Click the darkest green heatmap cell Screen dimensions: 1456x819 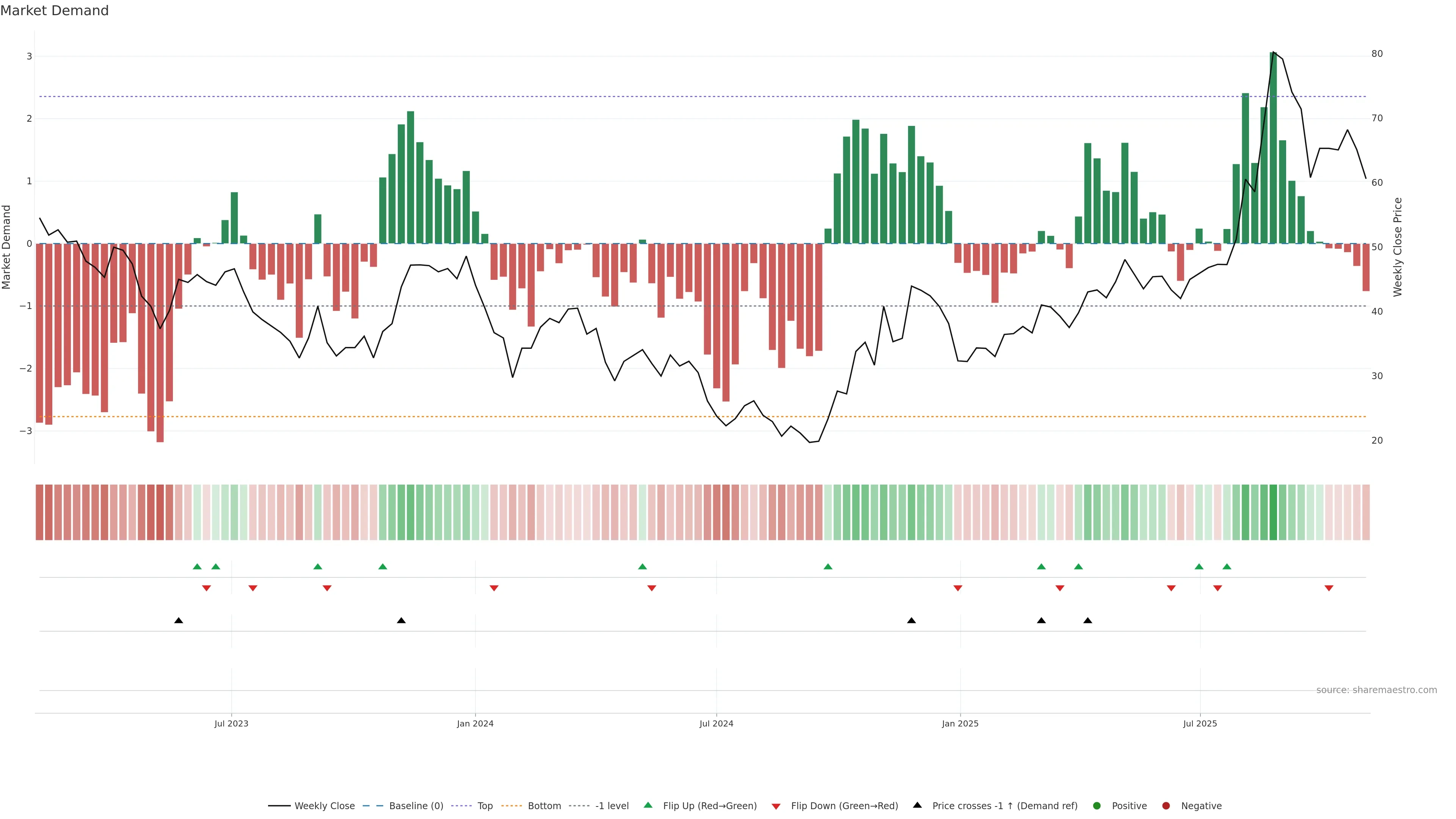click(1273, 512)
